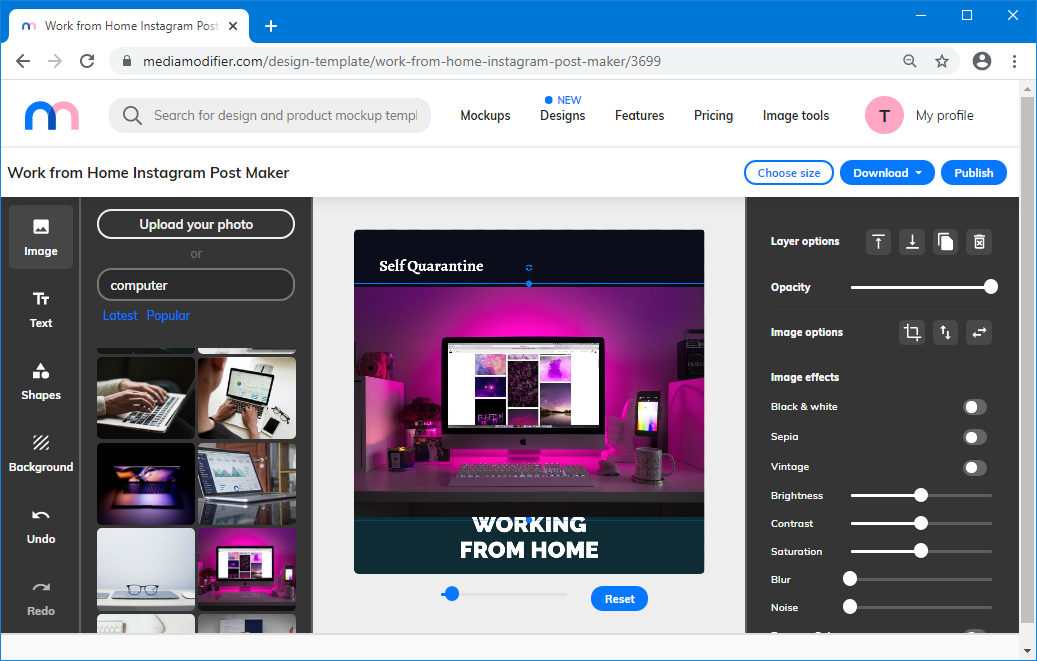Sort photos by Popular
The width and height of the screenshot is (1037, 661).
[x=168, y=316]
